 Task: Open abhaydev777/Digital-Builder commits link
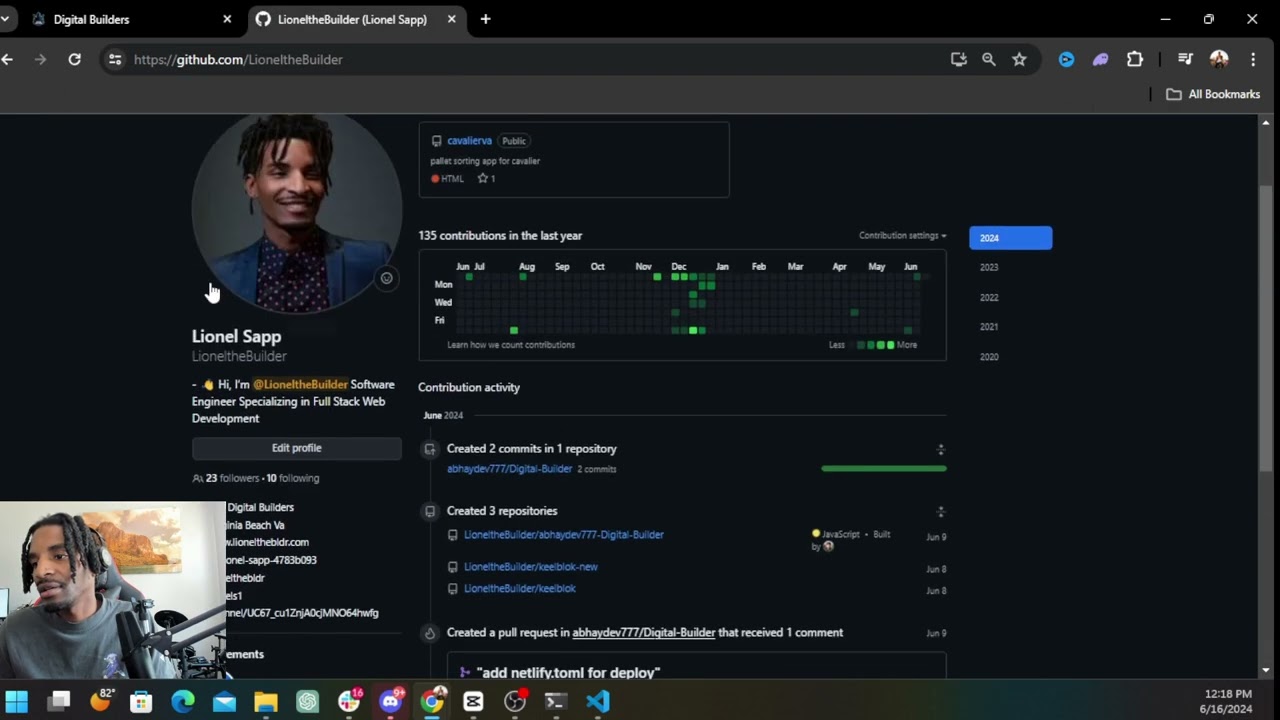(x=509, y=469)
